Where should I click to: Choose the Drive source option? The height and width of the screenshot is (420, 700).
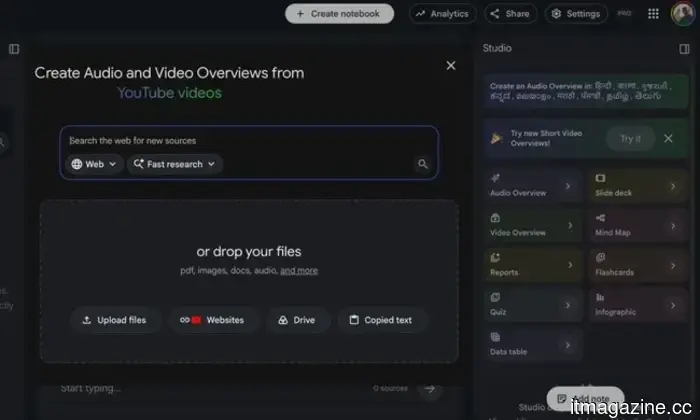point(297,320)
